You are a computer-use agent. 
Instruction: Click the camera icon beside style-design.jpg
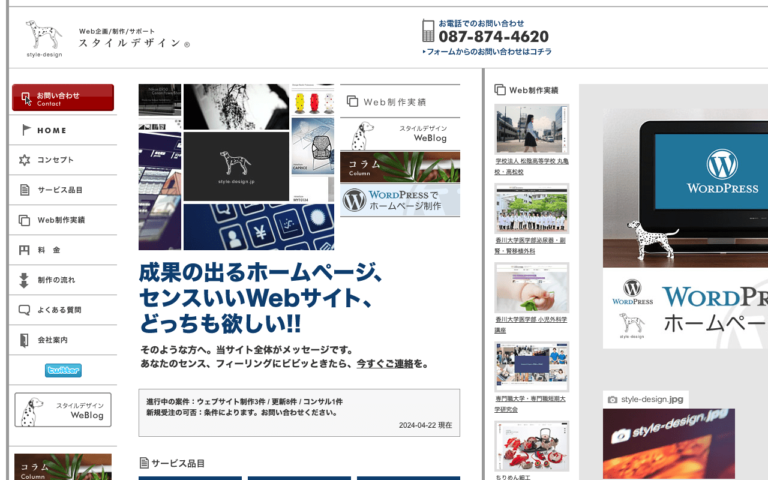pos(612,400)
